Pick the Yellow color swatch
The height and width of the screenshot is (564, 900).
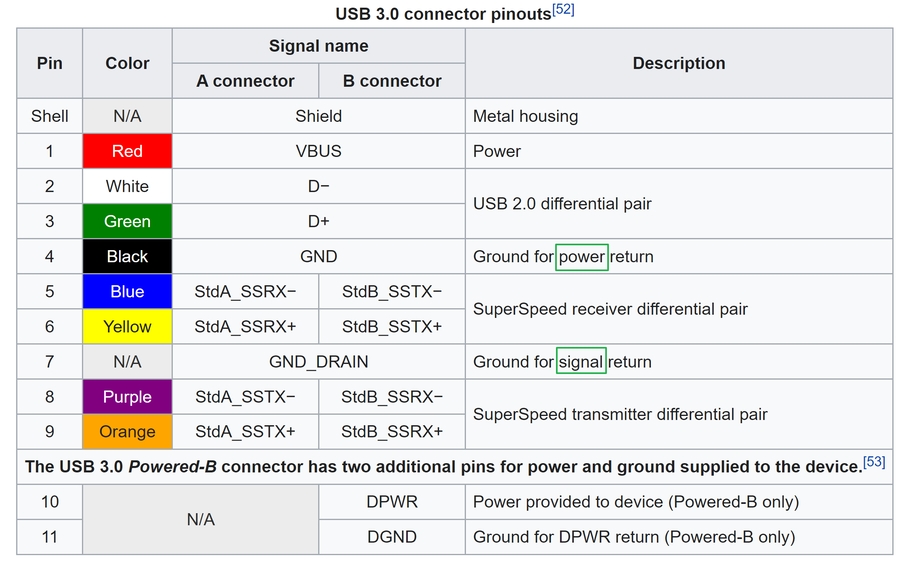tap(127, 327)
